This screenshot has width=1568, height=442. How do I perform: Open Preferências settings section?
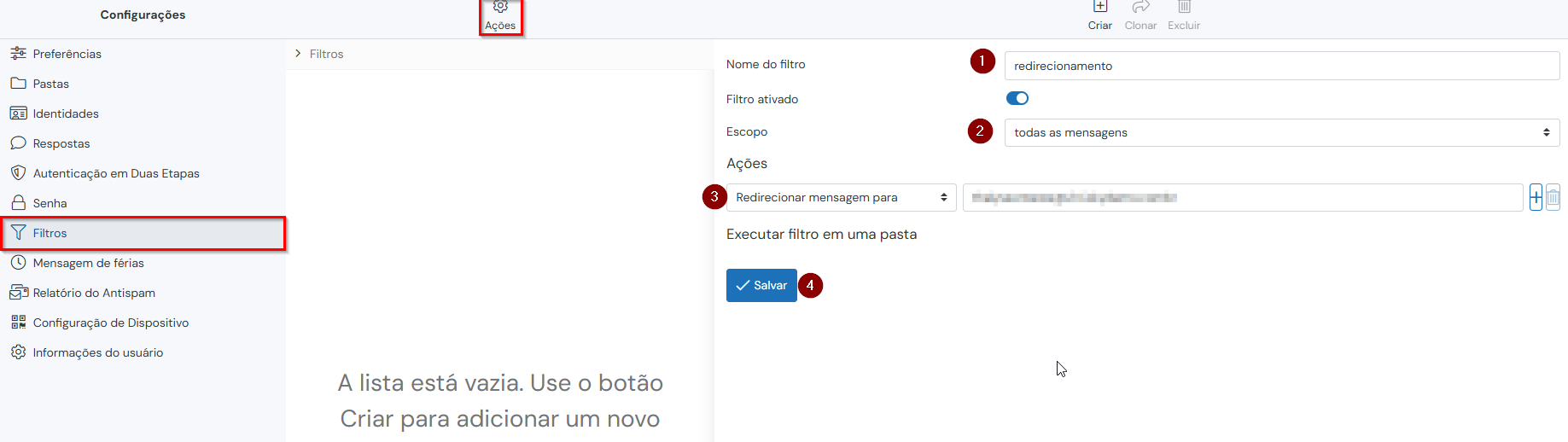point(67,54)
